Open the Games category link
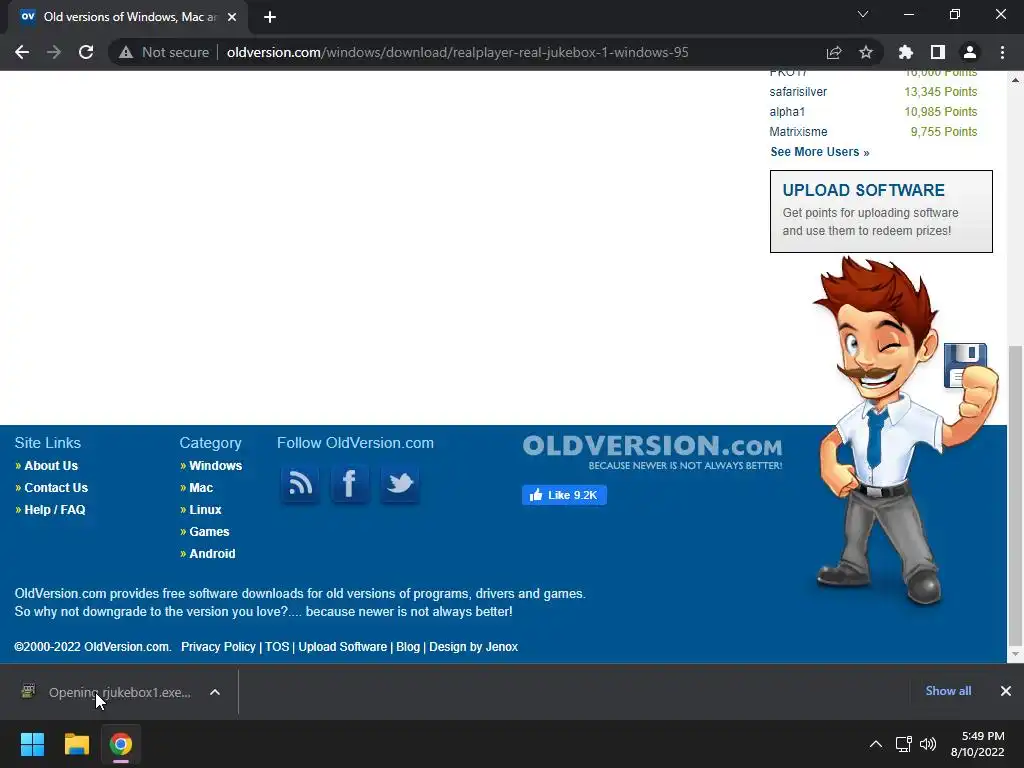This screenshot has width=1024, height=768. coord(209,532)
